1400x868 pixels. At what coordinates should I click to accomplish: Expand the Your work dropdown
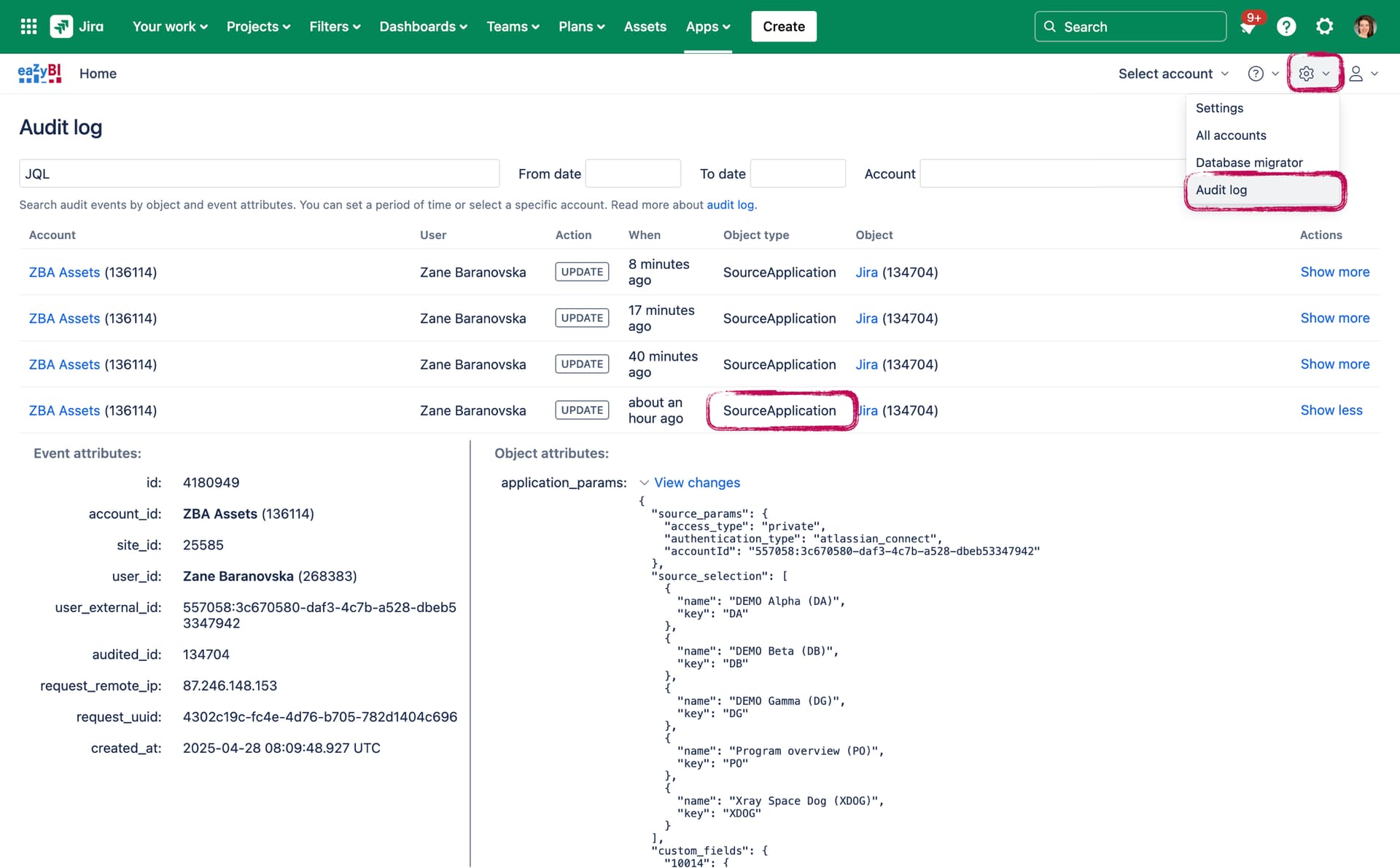pos(170,26)
